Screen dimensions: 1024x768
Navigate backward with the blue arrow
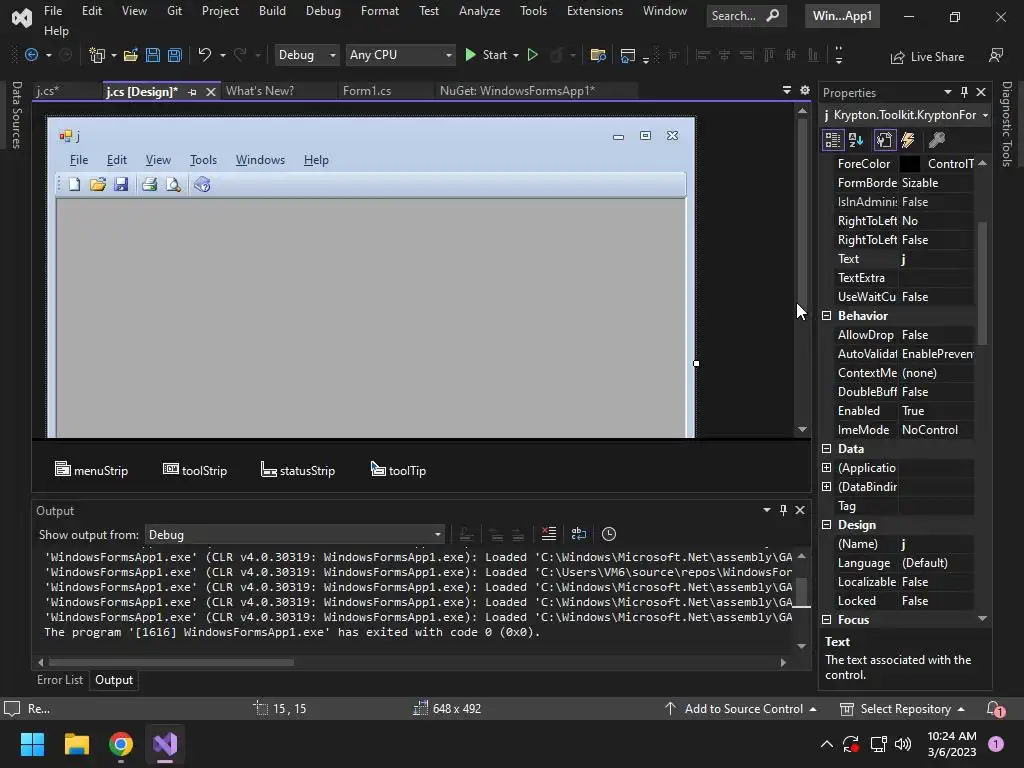pyautogui.click(x=31, y=56)
